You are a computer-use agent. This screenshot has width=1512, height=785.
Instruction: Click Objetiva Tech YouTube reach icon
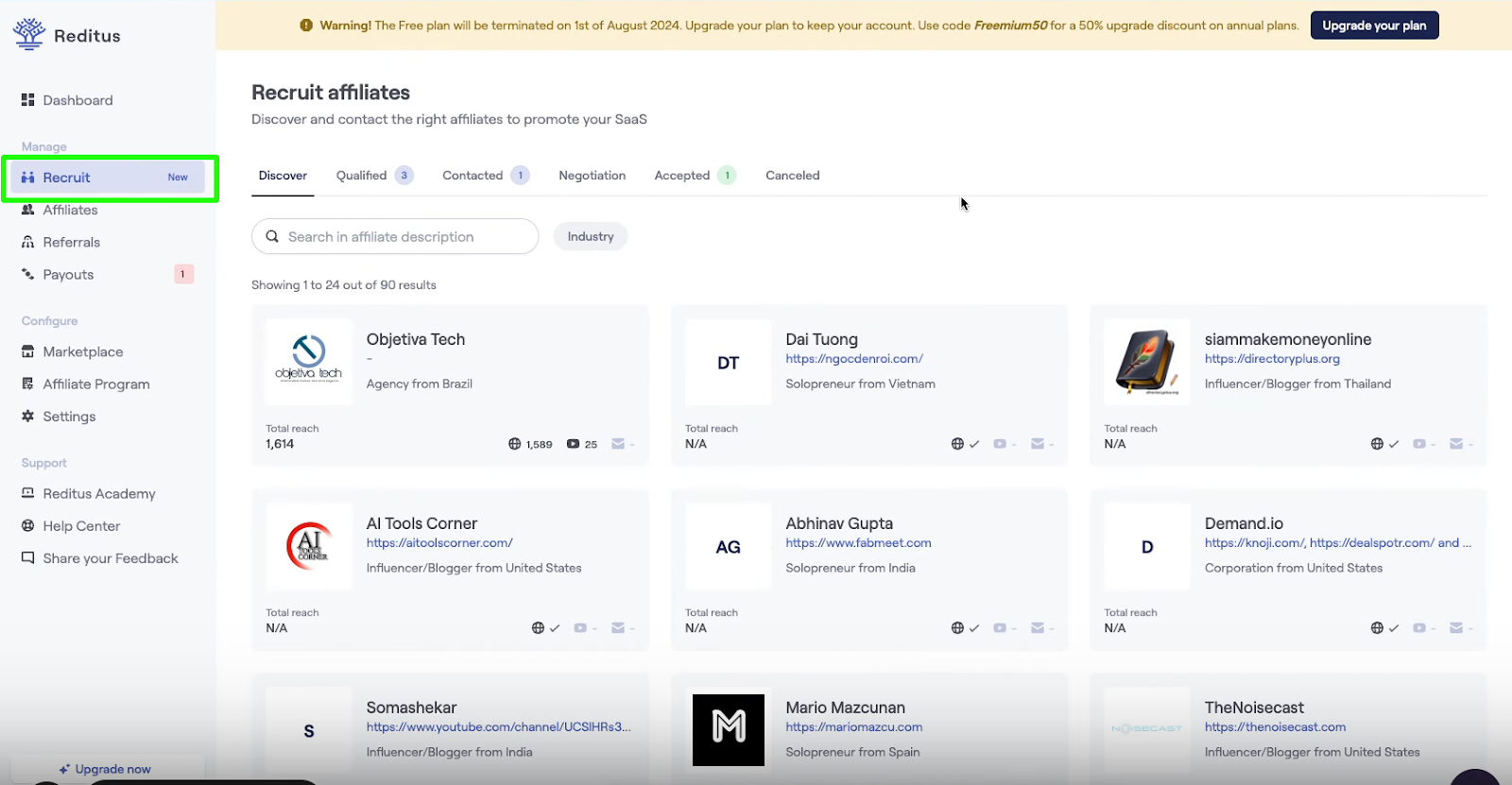(573, 444)
